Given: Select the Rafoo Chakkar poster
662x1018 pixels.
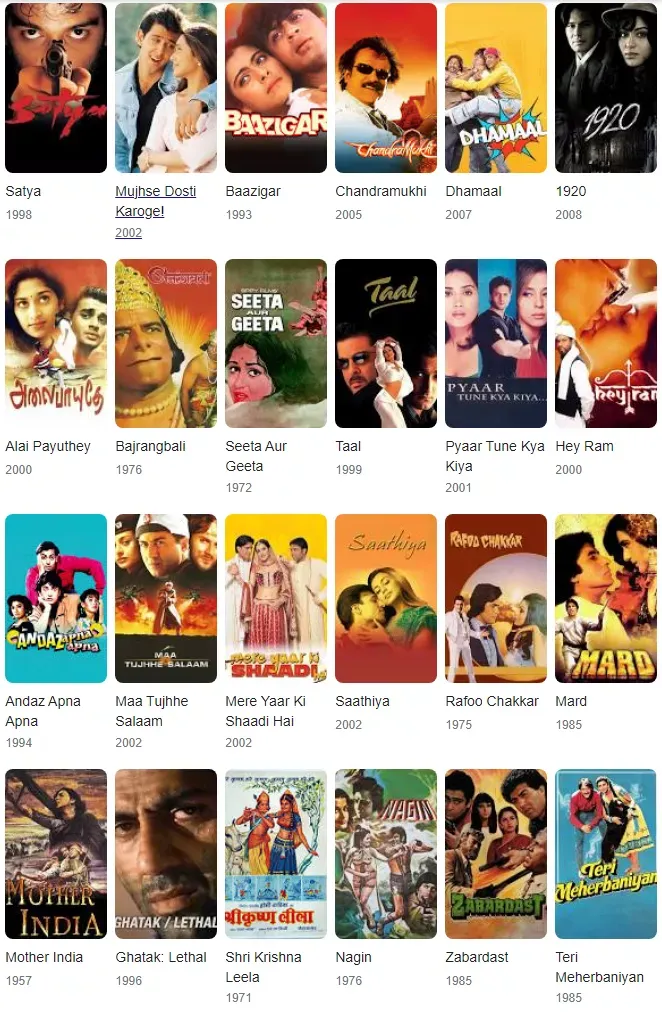Looking at the screenshot, I should pyautogui.click(x=496, y=598).
